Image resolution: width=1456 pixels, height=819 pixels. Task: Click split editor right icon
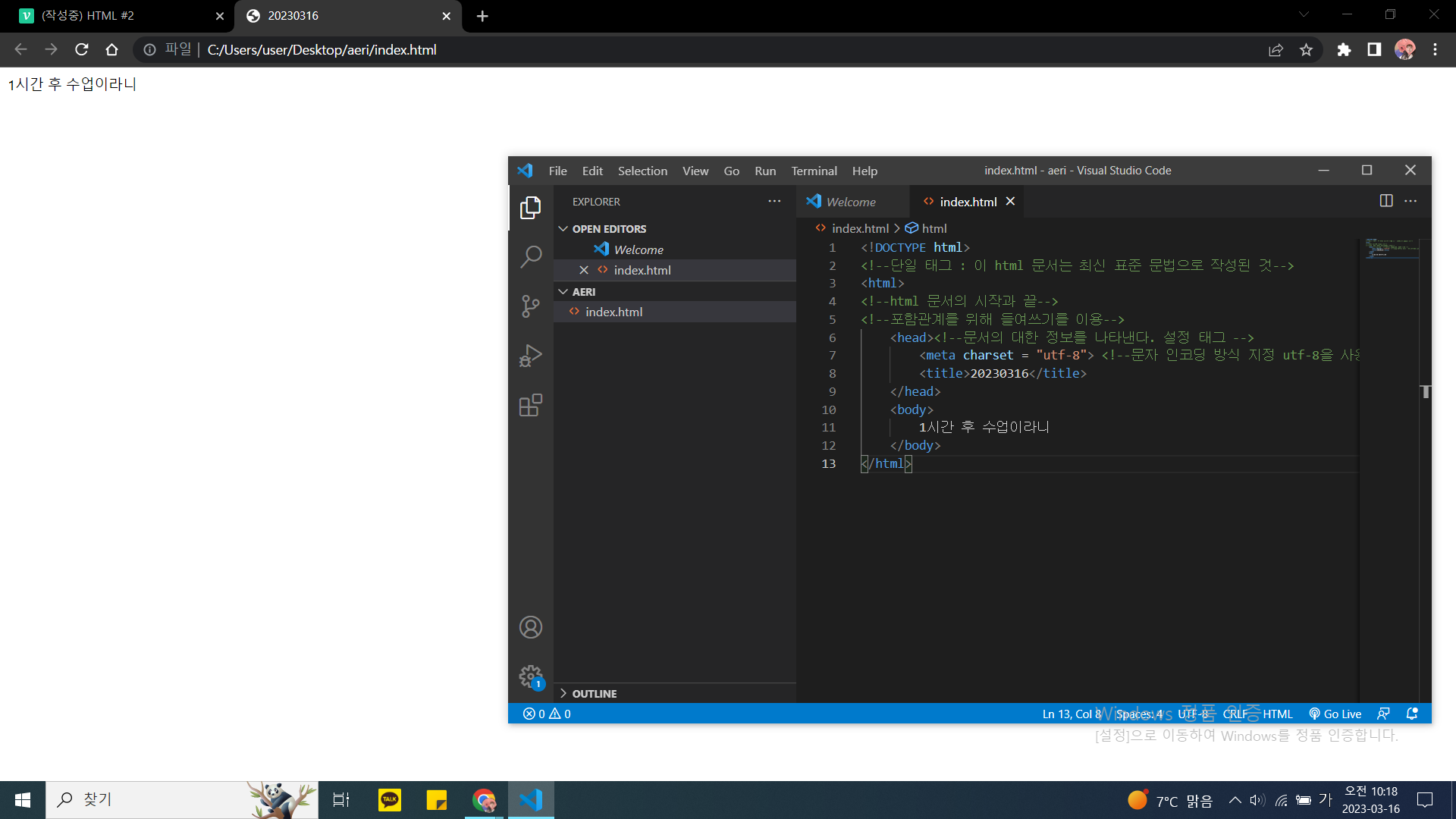(x=1386, y=201)
